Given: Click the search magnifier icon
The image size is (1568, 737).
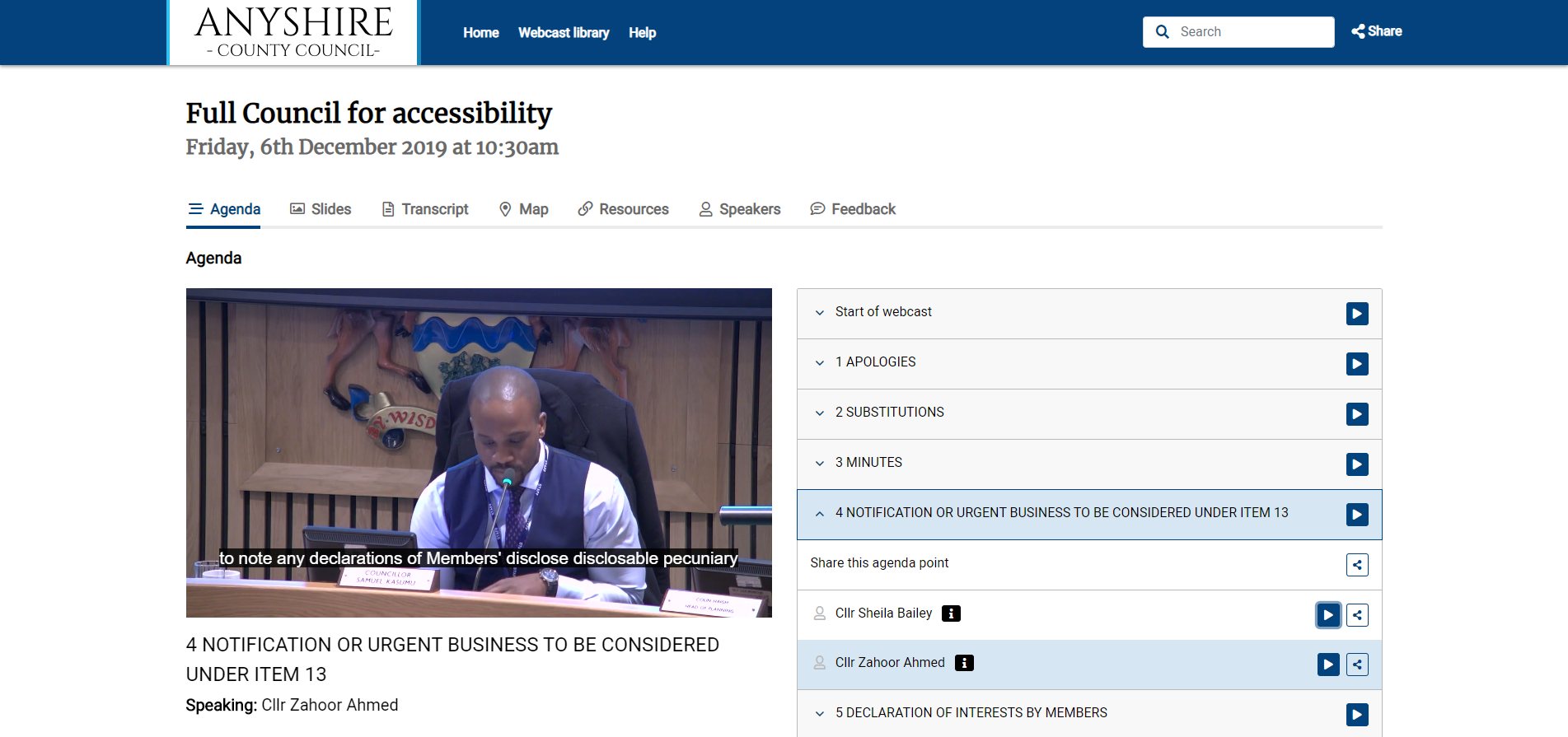Looking at the screenshot, I should click(x=1163, y=32).
